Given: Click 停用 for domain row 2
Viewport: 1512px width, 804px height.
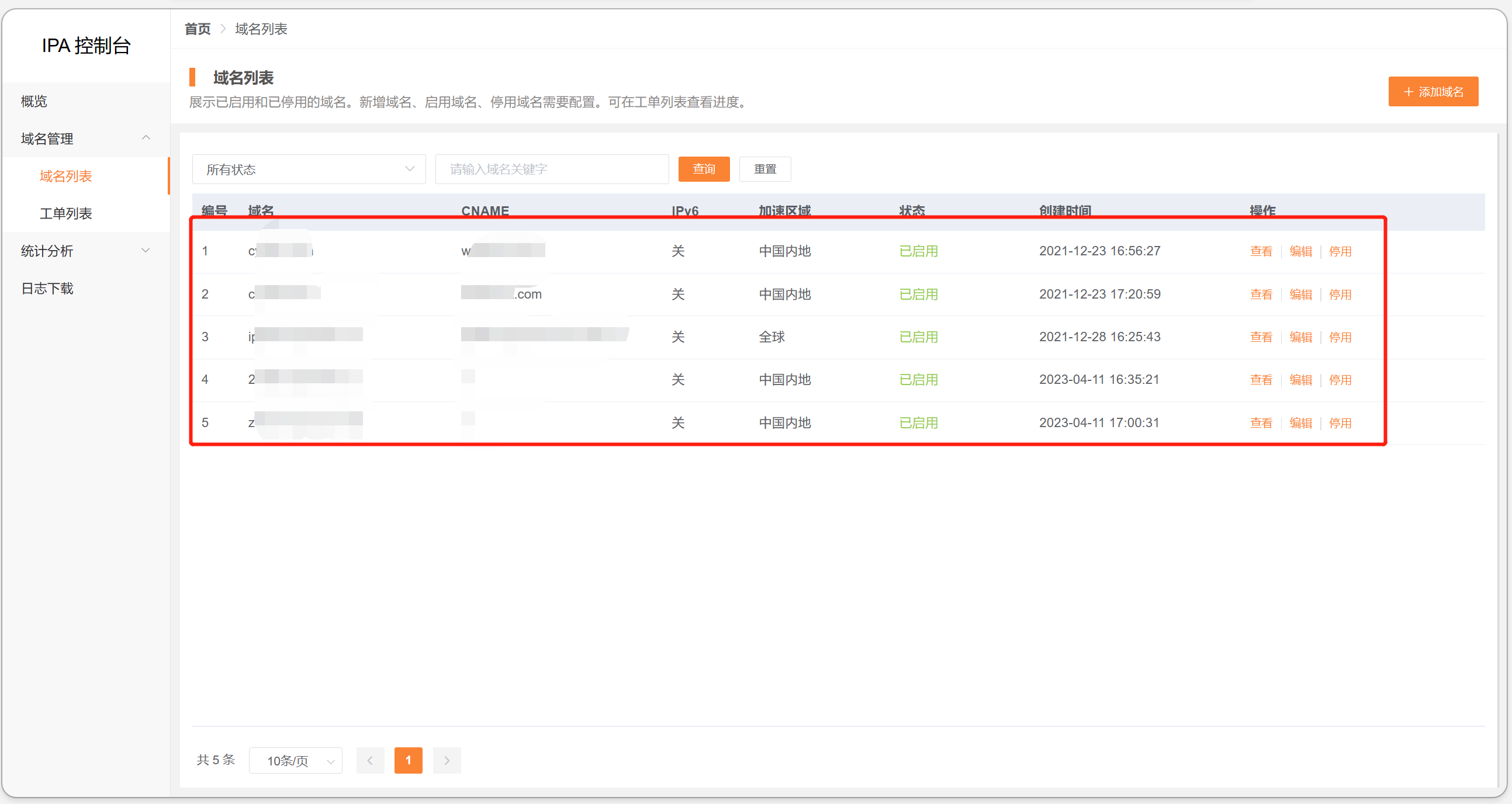Looking at the screenshot, I should 1340,294.
